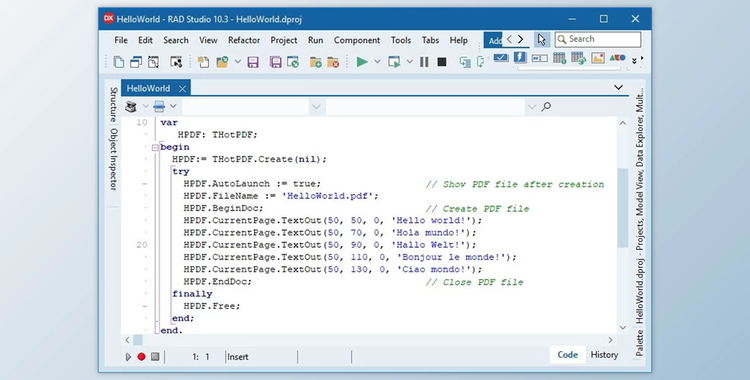Open the Tools menu
The height and width of the screenshot is (380, 750).
point(401,40)
